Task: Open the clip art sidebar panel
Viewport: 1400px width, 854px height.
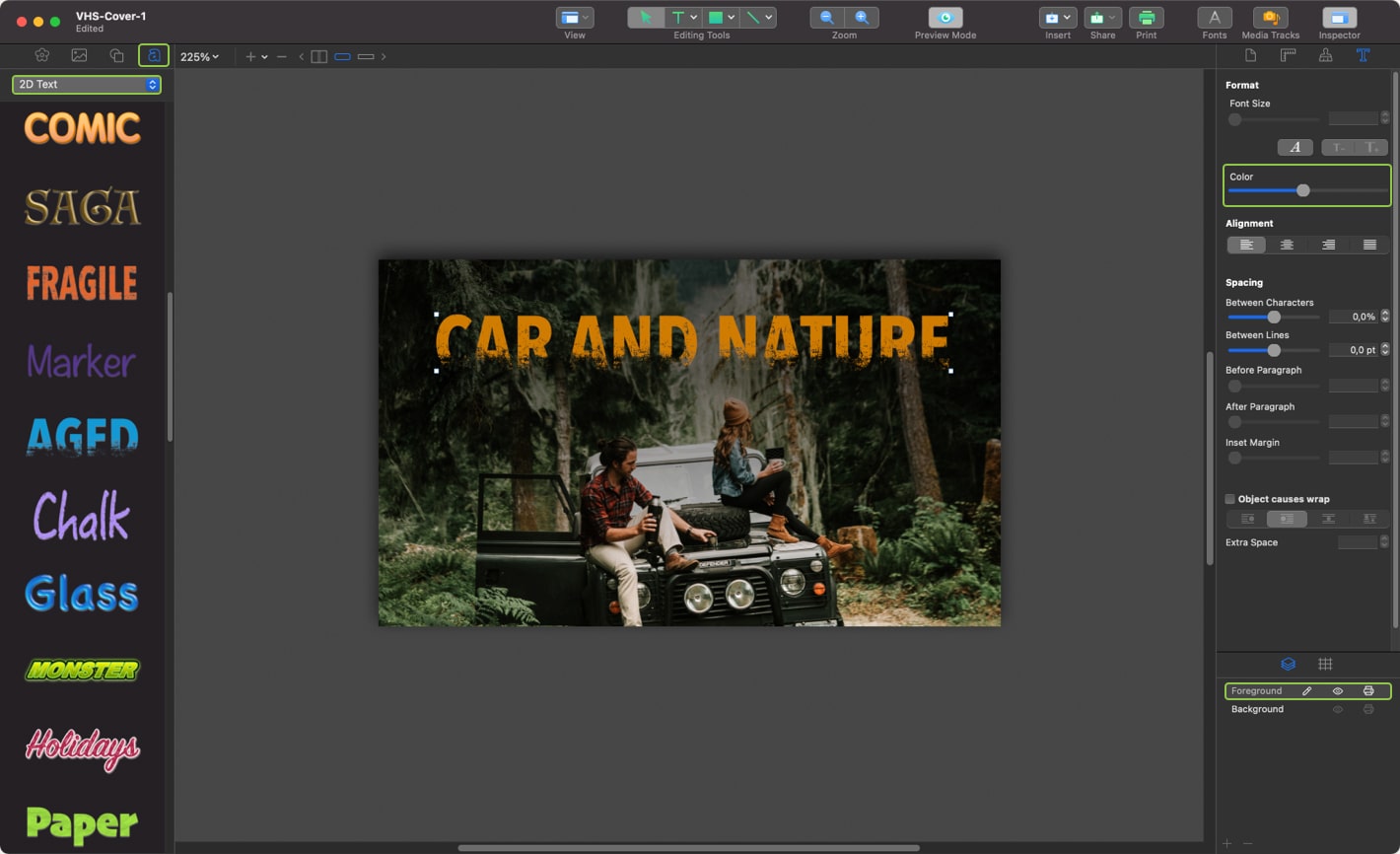Action: [41, 56]
